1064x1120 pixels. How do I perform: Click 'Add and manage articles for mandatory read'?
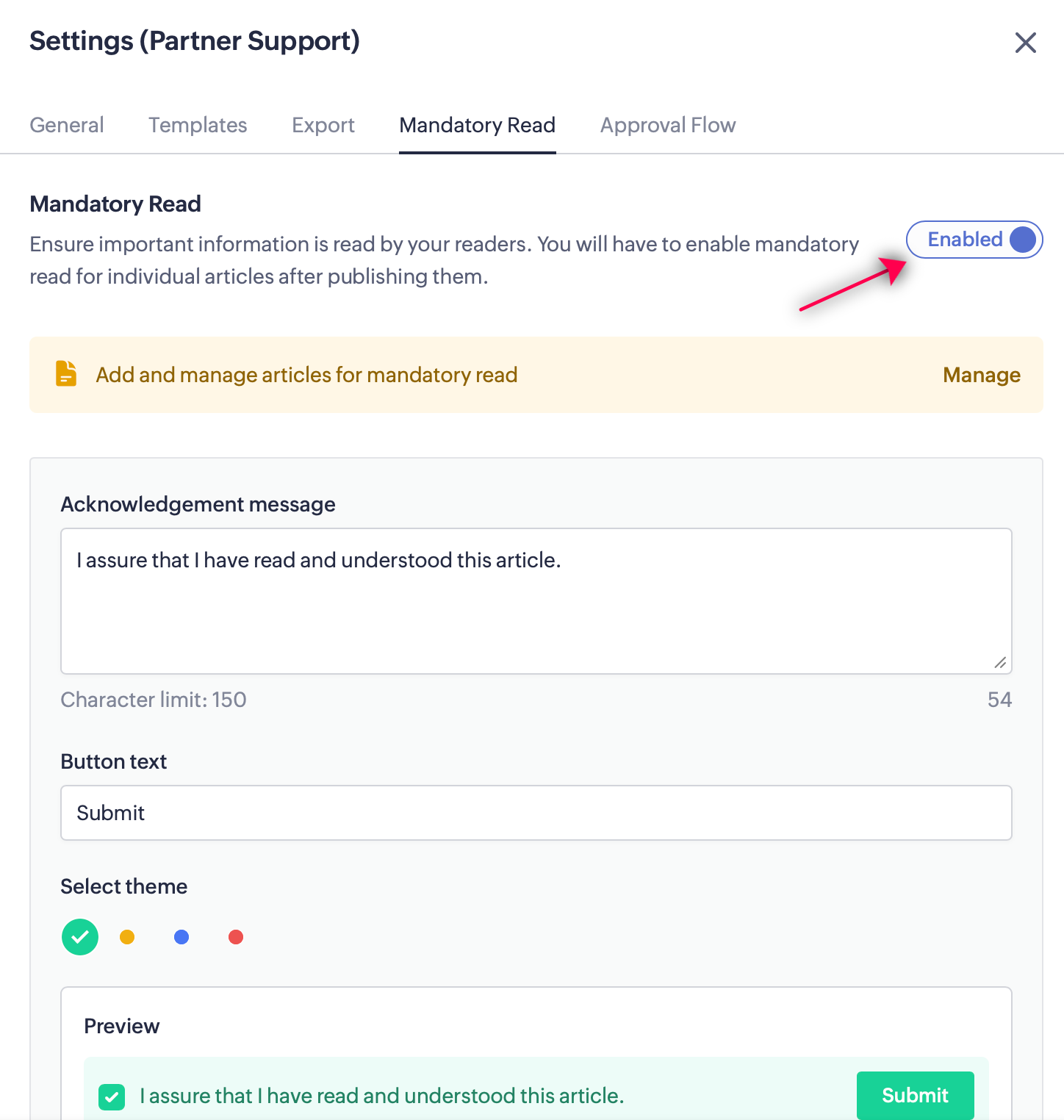306,375
